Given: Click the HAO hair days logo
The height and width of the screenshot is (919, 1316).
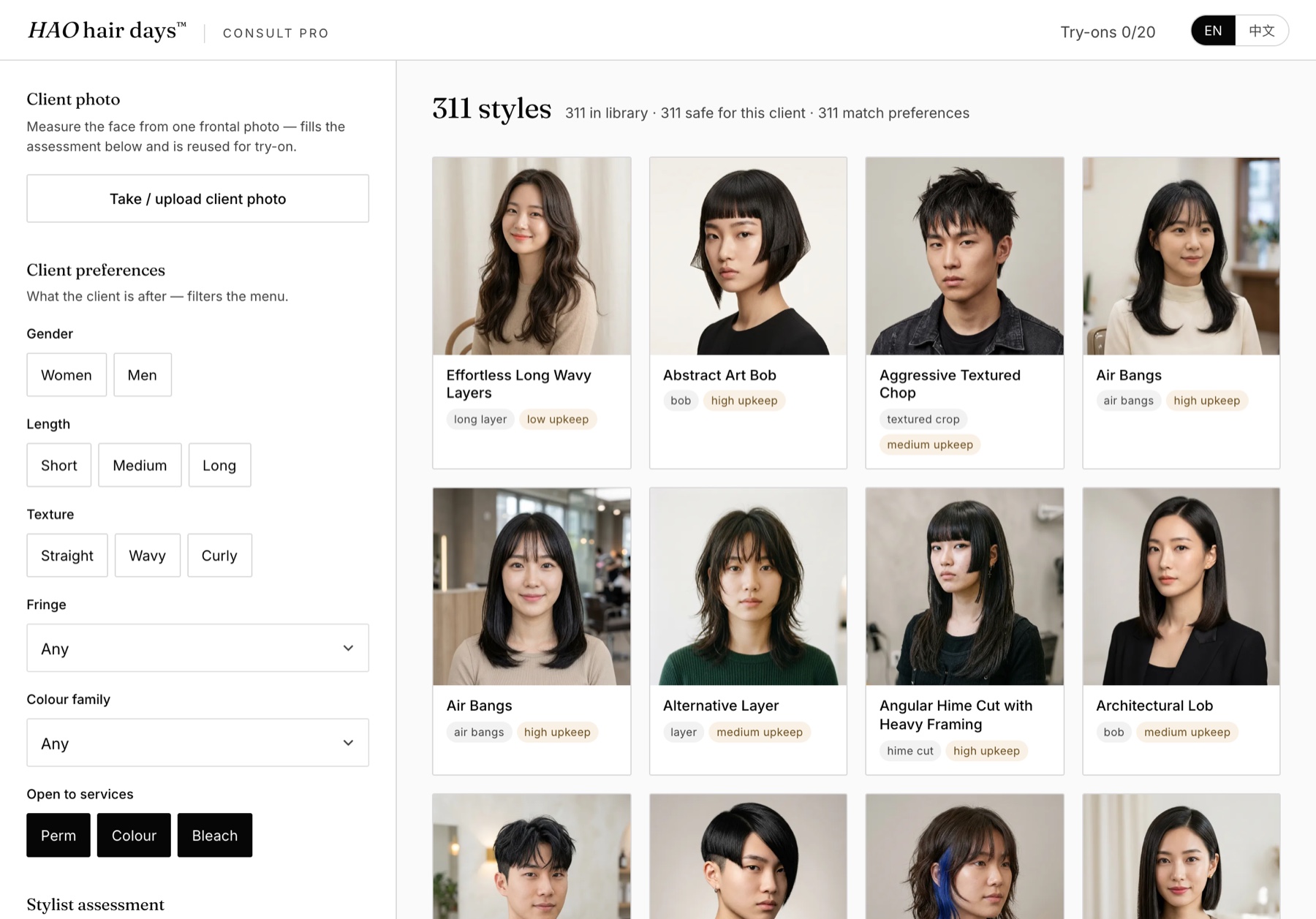Looking at the screenshot, I should tap(107, 31).
